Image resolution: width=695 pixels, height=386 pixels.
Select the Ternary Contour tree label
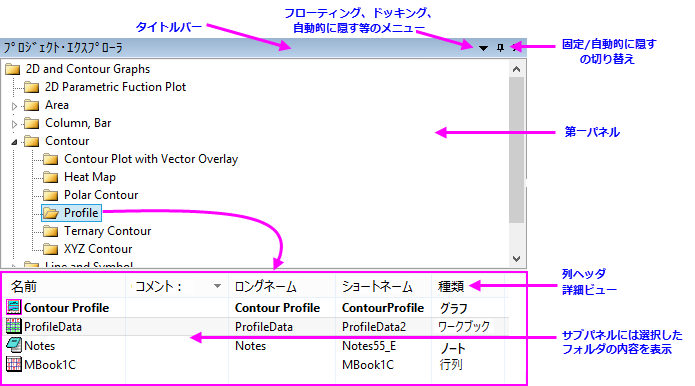point(108,231)
